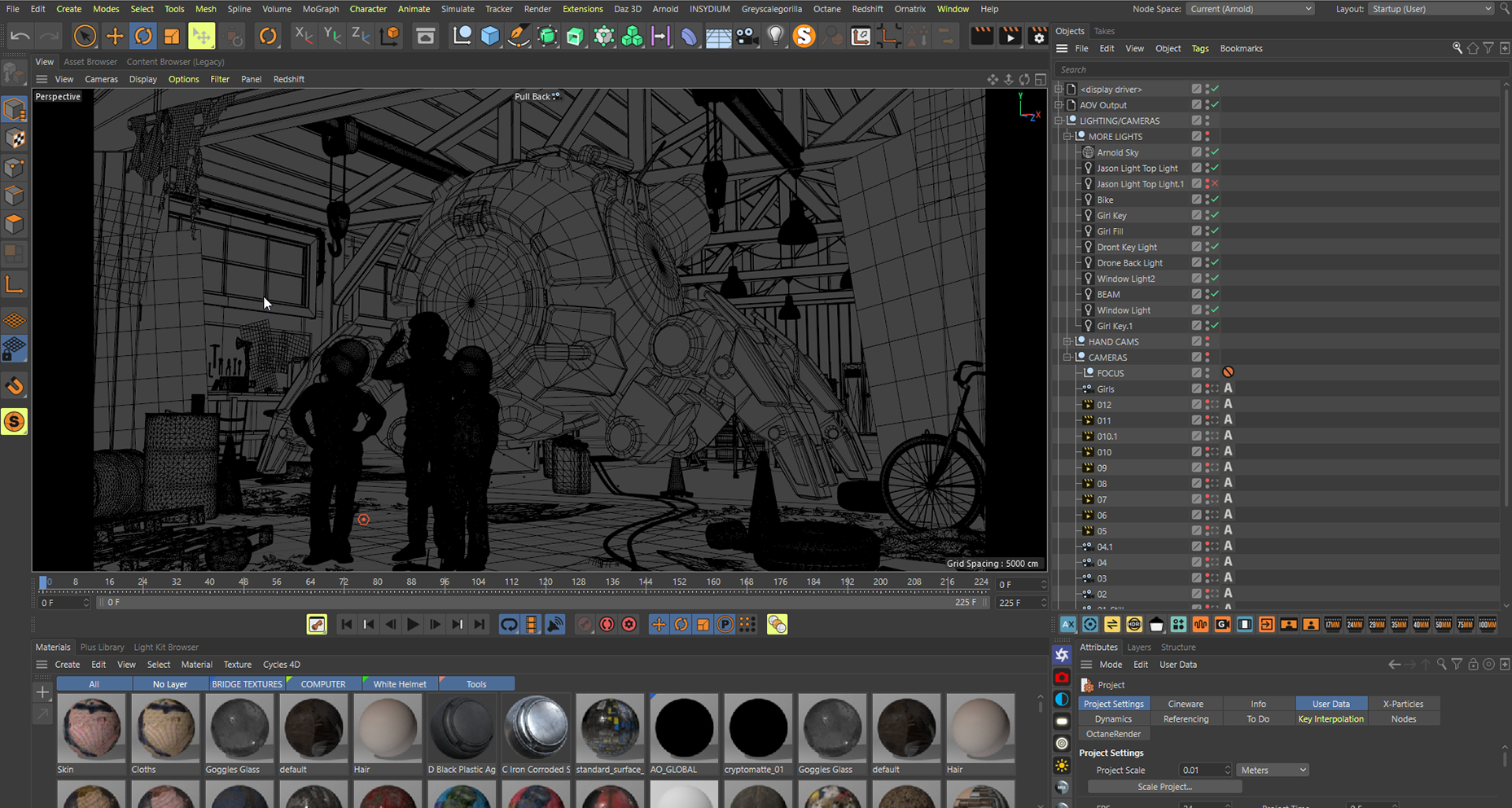Viewport: 1512px width, 808px height.
Task: Click the Scale Project... button
Action: tap(1164, 787)
